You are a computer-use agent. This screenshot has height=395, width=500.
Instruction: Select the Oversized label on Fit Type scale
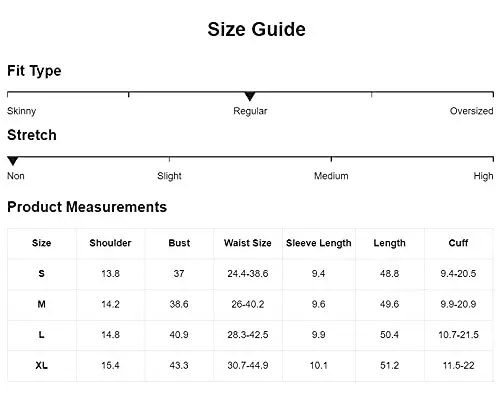point(471,111)
